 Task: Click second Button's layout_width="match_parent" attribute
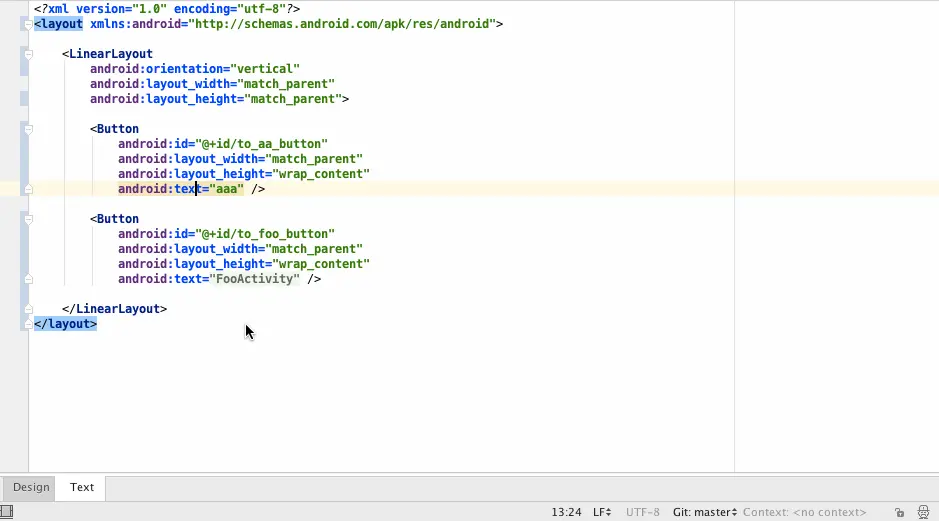[240, 249]
